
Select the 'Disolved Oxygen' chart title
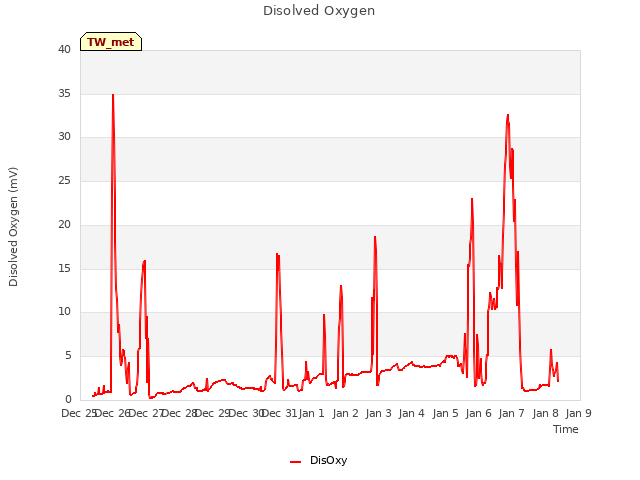coord(319,11)
